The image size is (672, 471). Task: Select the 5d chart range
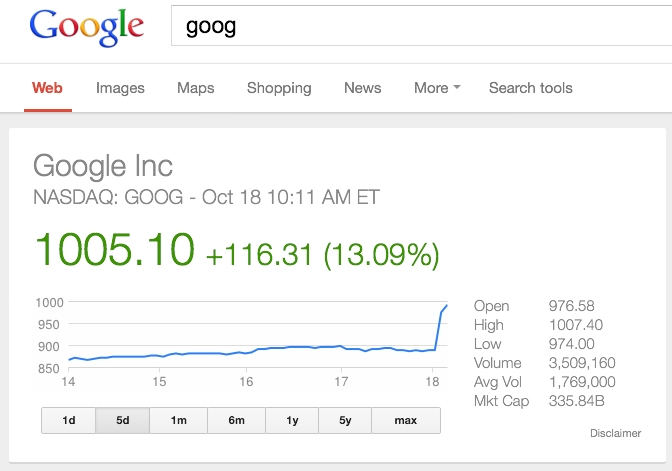click(123, 420)
